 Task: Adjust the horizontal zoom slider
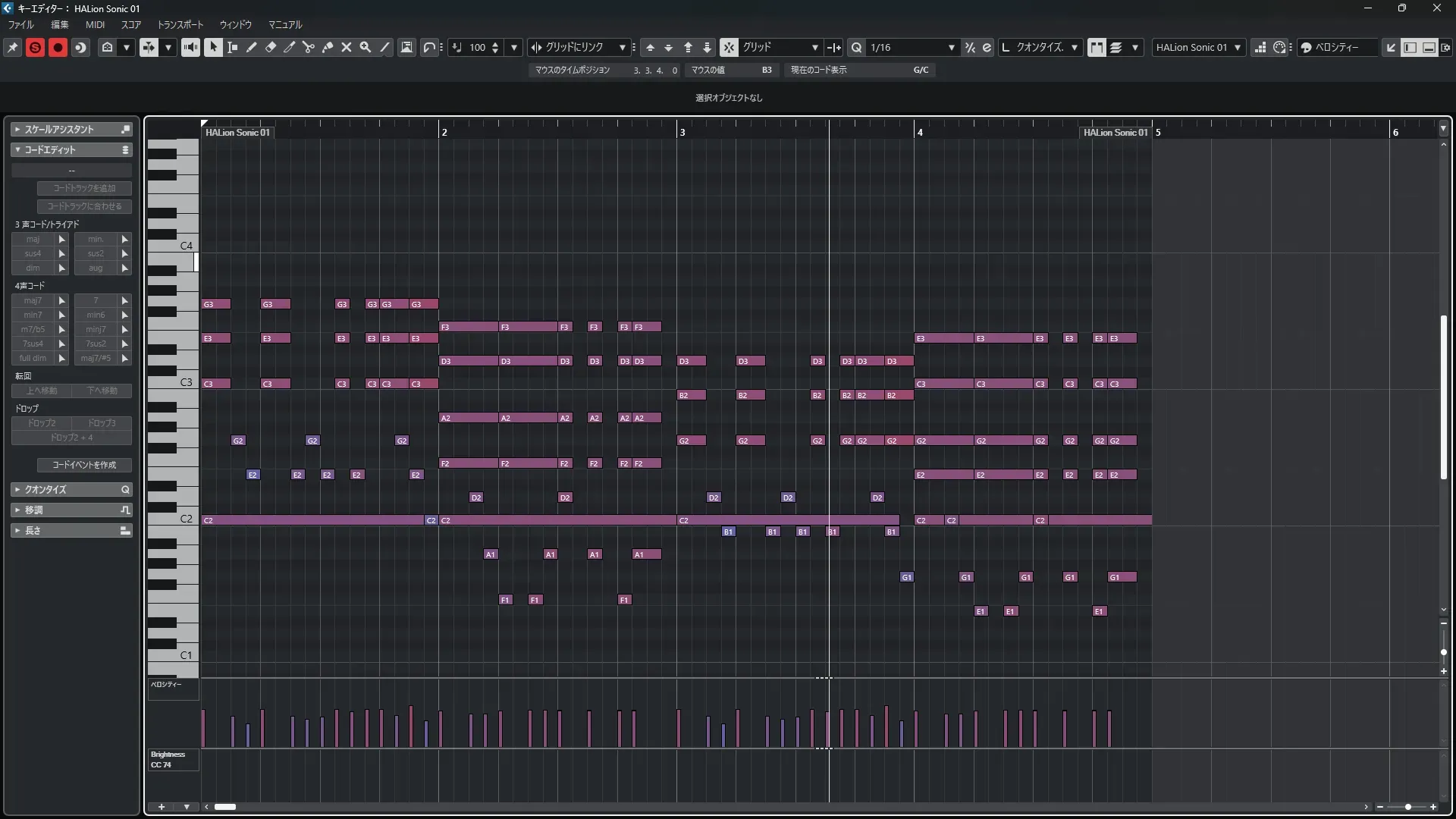(x=1407, y=807)
